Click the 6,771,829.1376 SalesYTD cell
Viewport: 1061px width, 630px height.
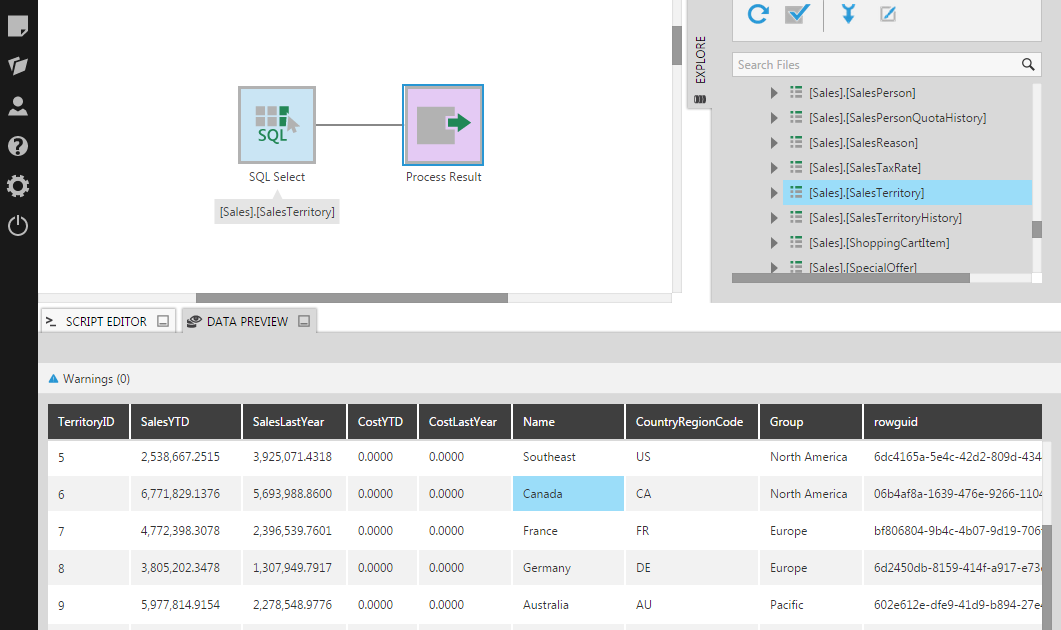pos(185,493)
